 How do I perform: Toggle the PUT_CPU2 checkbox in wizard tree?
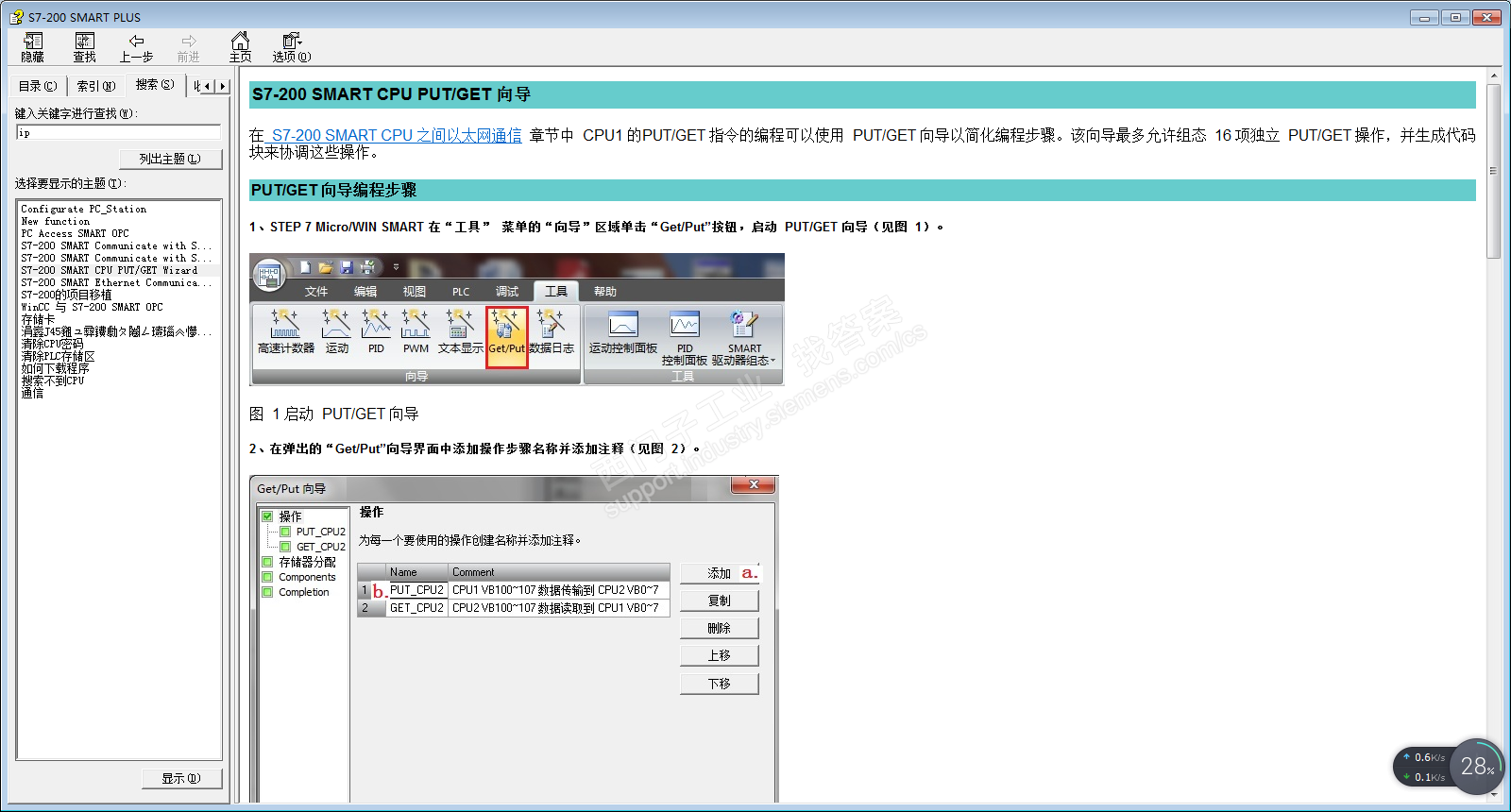[285, 532]
